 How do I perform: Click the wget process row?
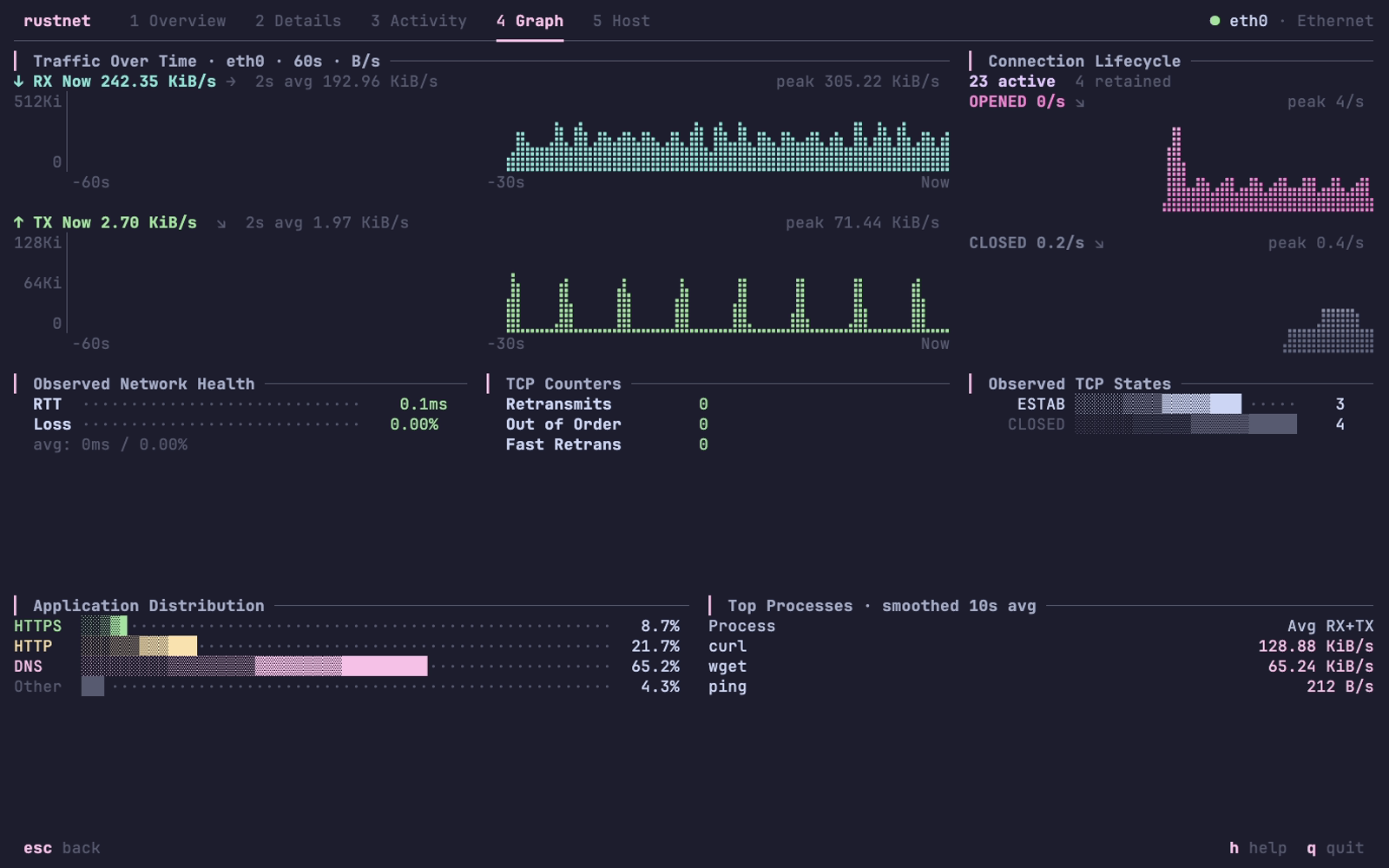click(1041, 667)
